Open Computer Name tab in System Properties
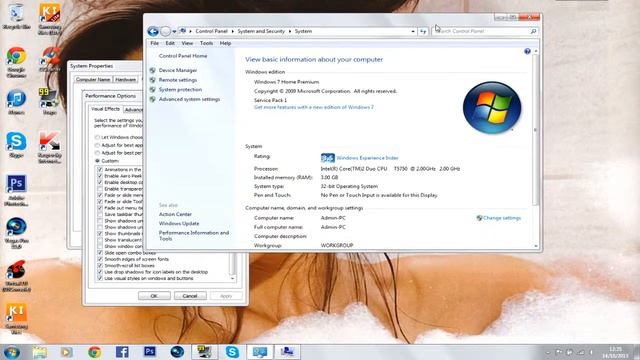640x360 pixels. click(x=93, y=80)
